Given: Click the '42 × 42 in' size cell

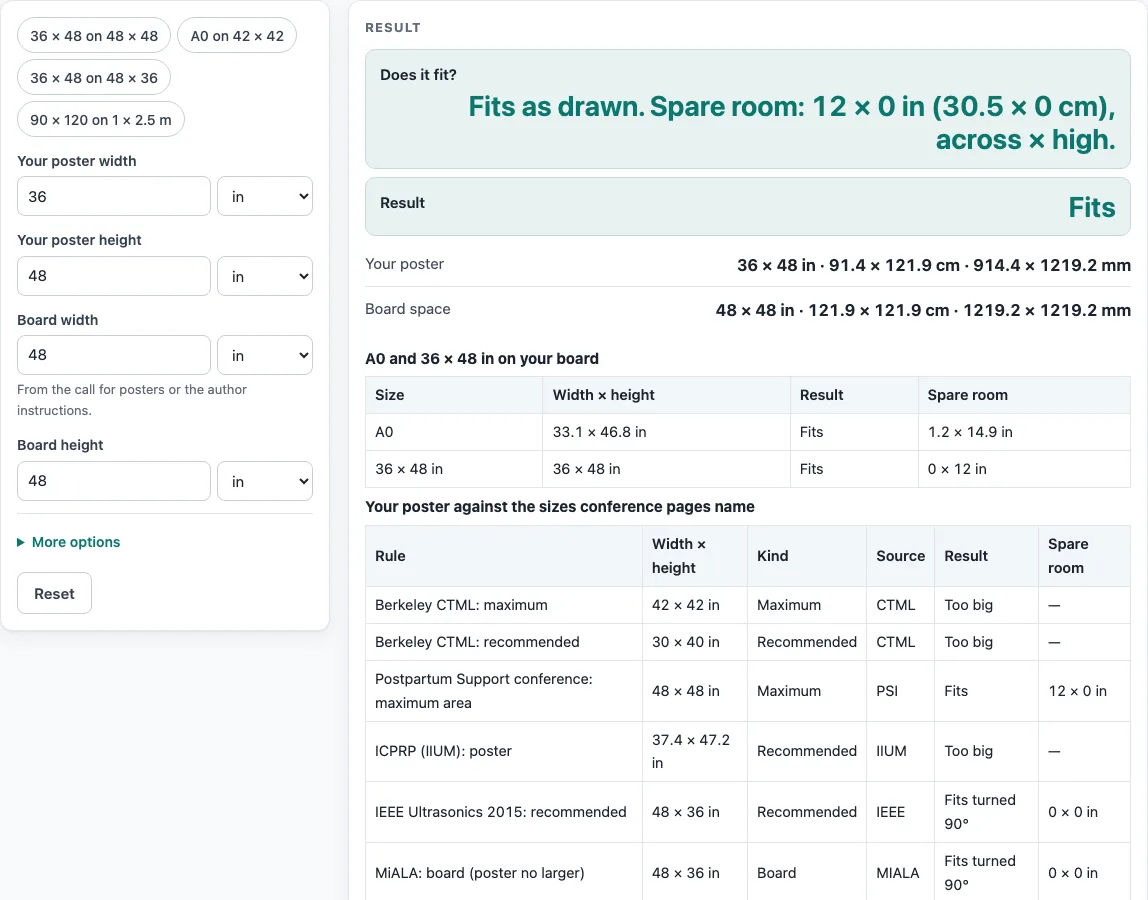Looking at the screenshot, I should click(x=695, y=605).
